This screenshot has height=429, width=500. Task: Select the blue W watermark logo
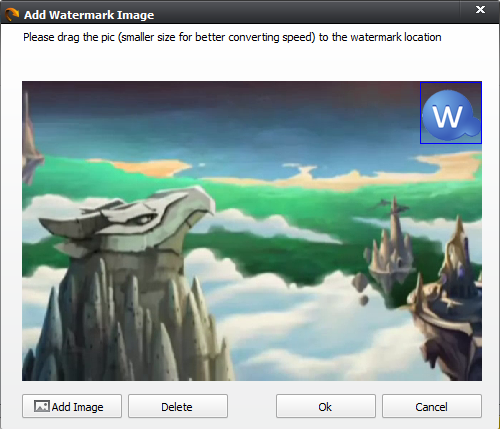[x=451, y=114]
